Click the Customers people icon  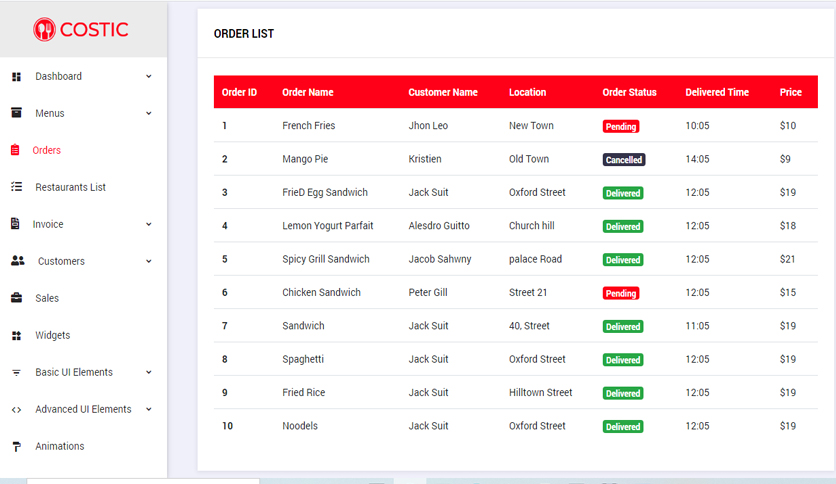pyautogui.click(x=18, y=261)
